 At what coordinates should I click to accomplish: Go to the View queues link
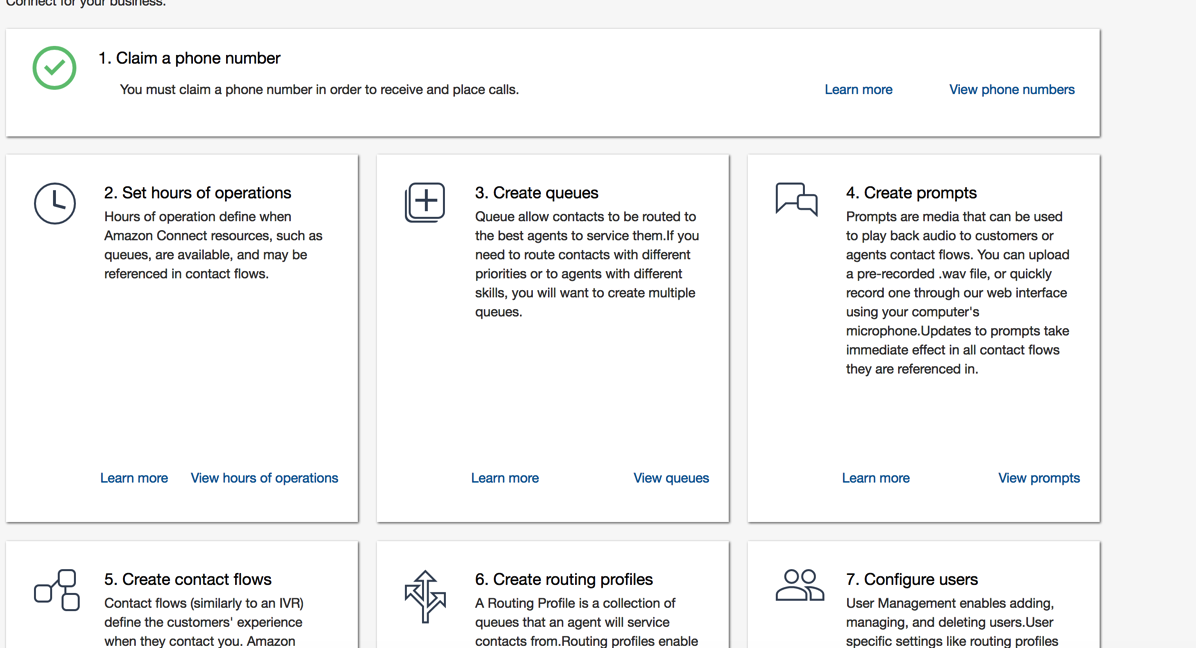coord(671,478)
